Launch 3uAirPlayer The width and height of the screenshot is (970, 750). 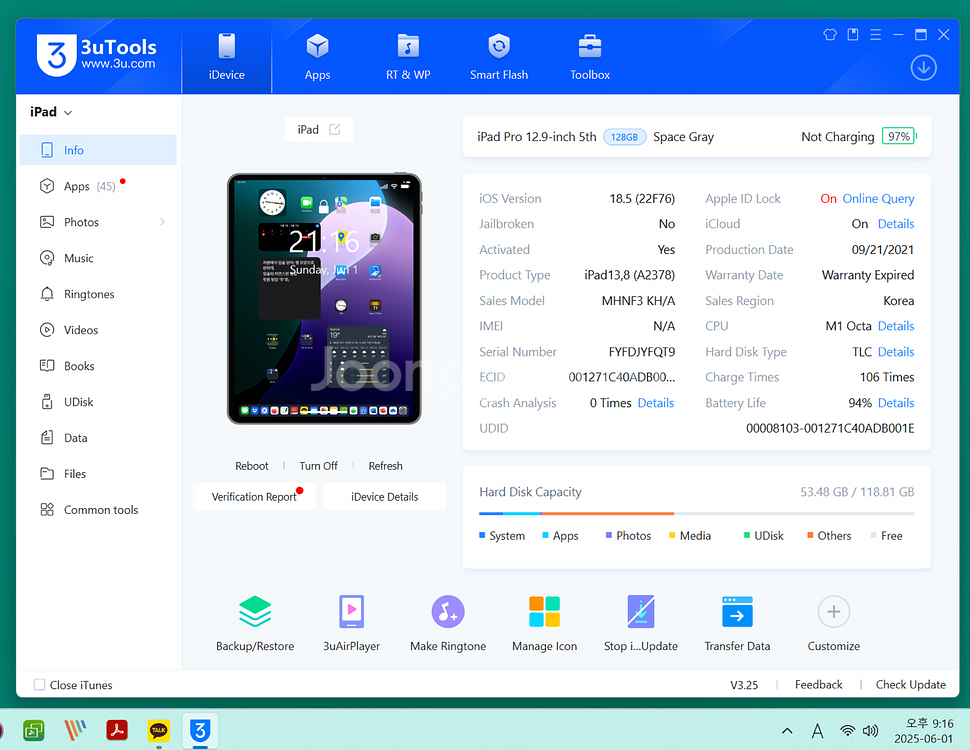point(351,612)
